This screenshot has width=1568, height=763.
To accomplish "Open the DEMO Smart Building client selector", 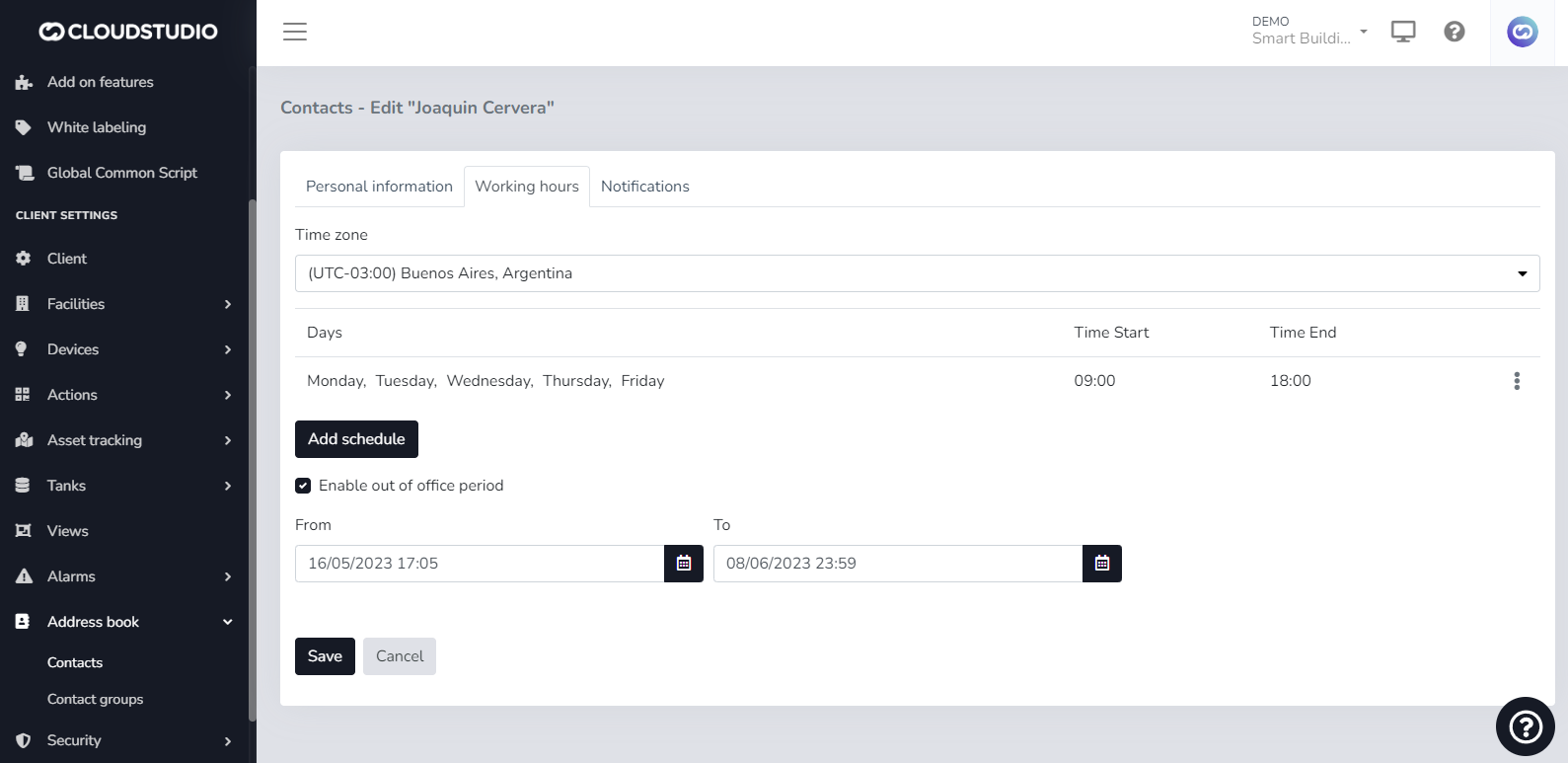I will (x=1309, y=32).
